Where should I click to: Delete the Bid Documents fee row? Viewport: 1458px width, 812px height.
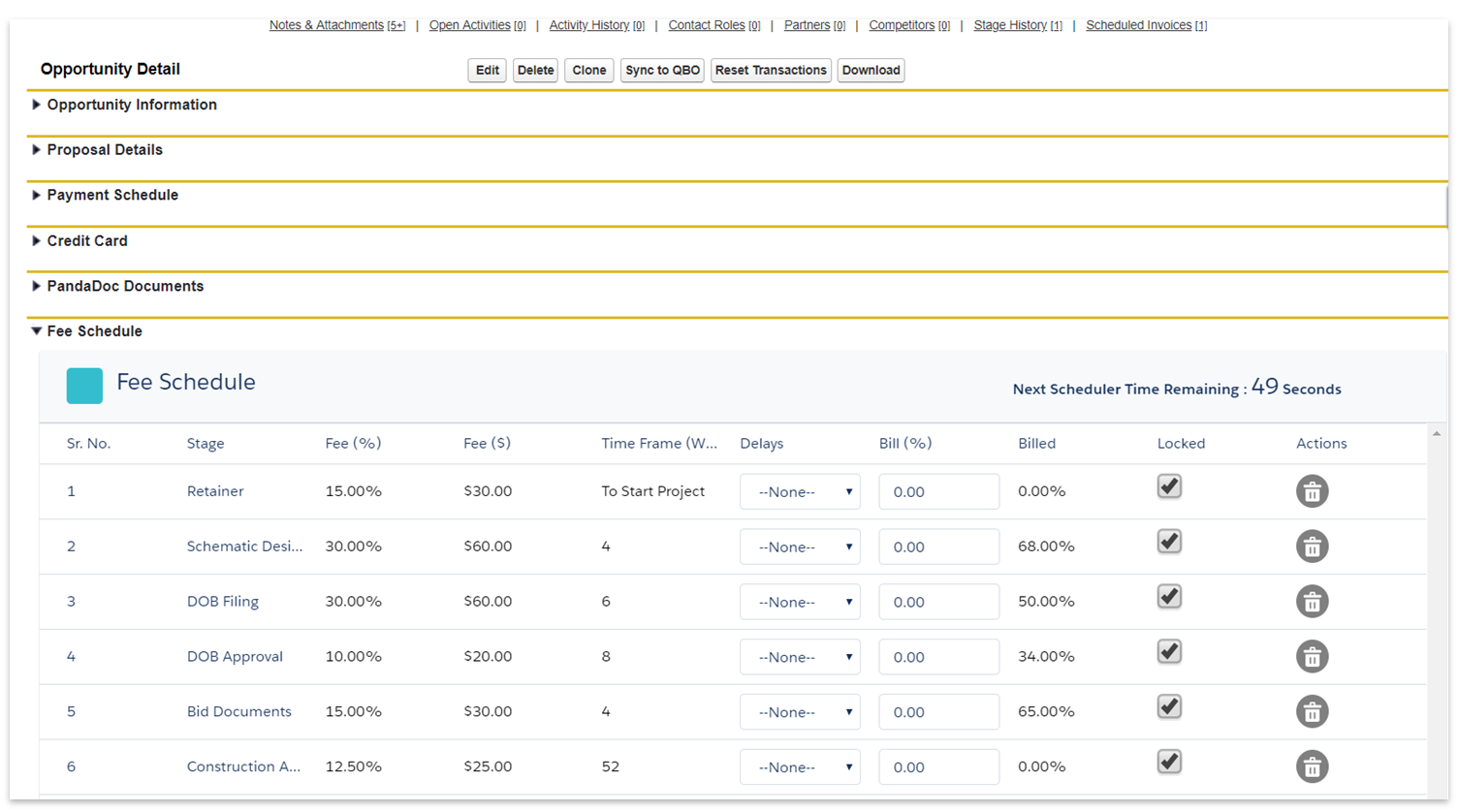tap(1312, 712)
